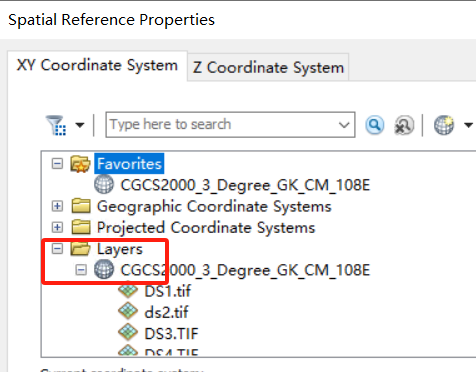Switch to the XY Coordinate System tab
The height and width of the screenshot is (372, 476).
(x=97, y=65)
